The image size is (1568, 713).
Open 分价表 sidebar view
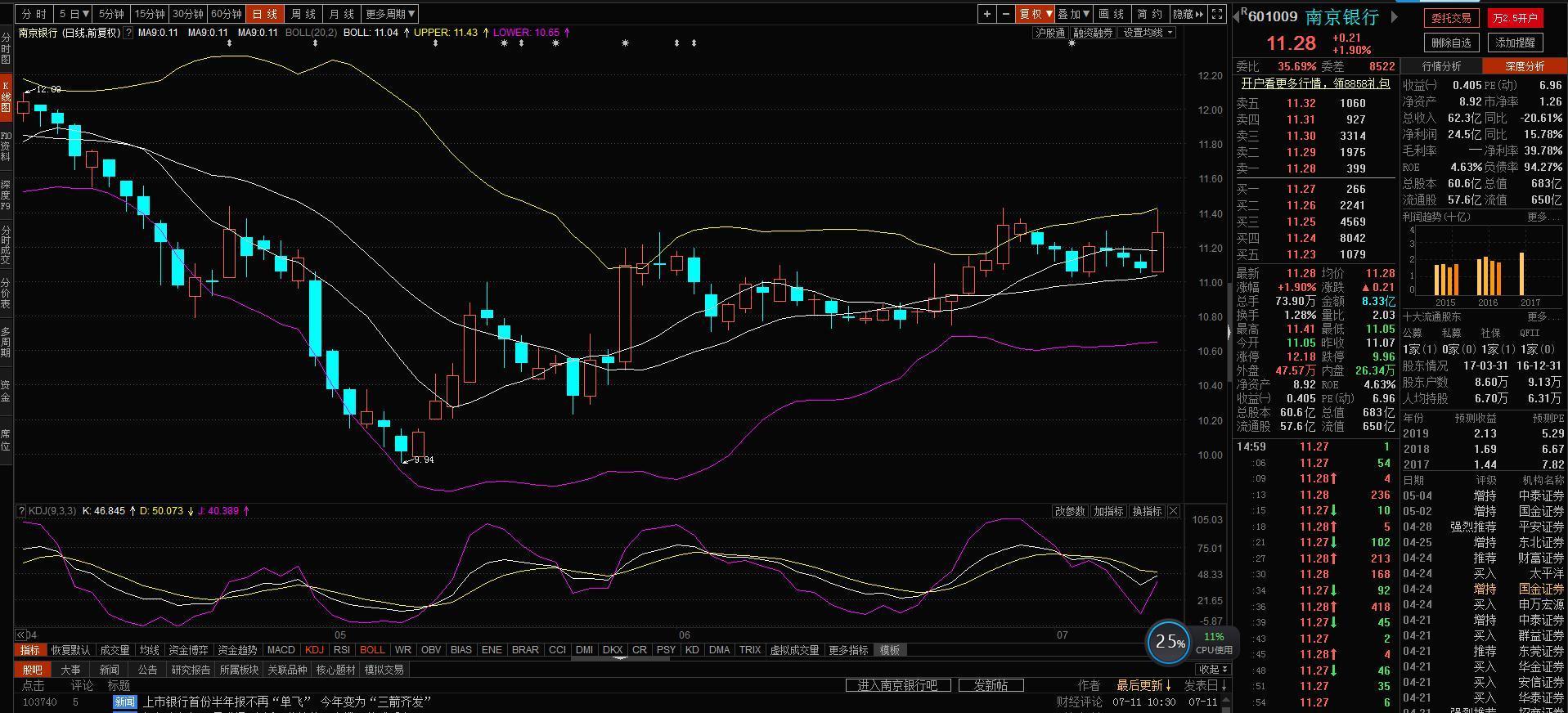[x=6, y=293]
